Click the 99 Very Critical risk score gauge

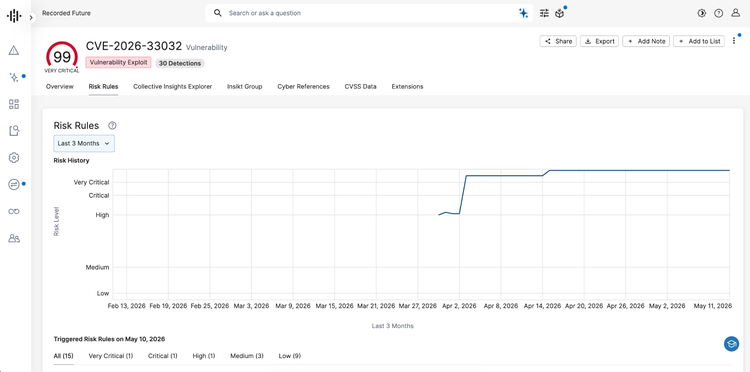click(62, 57)
